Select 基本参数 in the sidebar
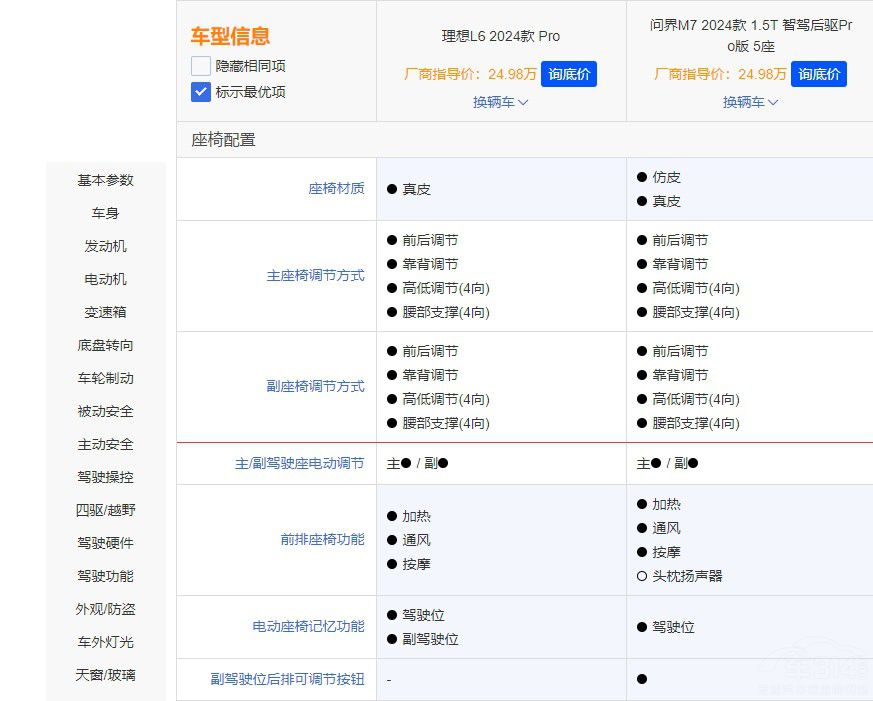This screenshot has width=873, height=701. coord(105,180)
